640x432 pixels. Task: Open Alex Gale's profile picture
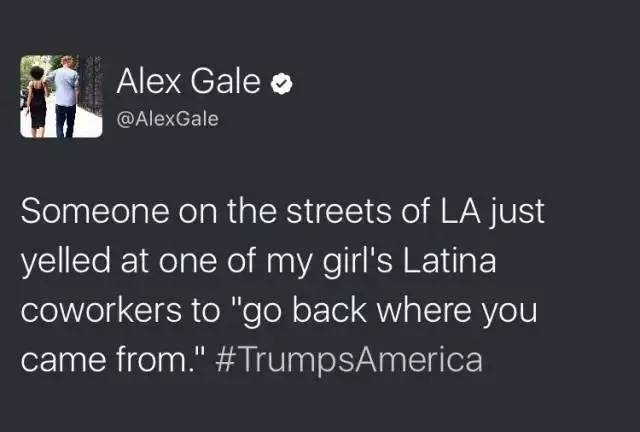coord(61,96)
